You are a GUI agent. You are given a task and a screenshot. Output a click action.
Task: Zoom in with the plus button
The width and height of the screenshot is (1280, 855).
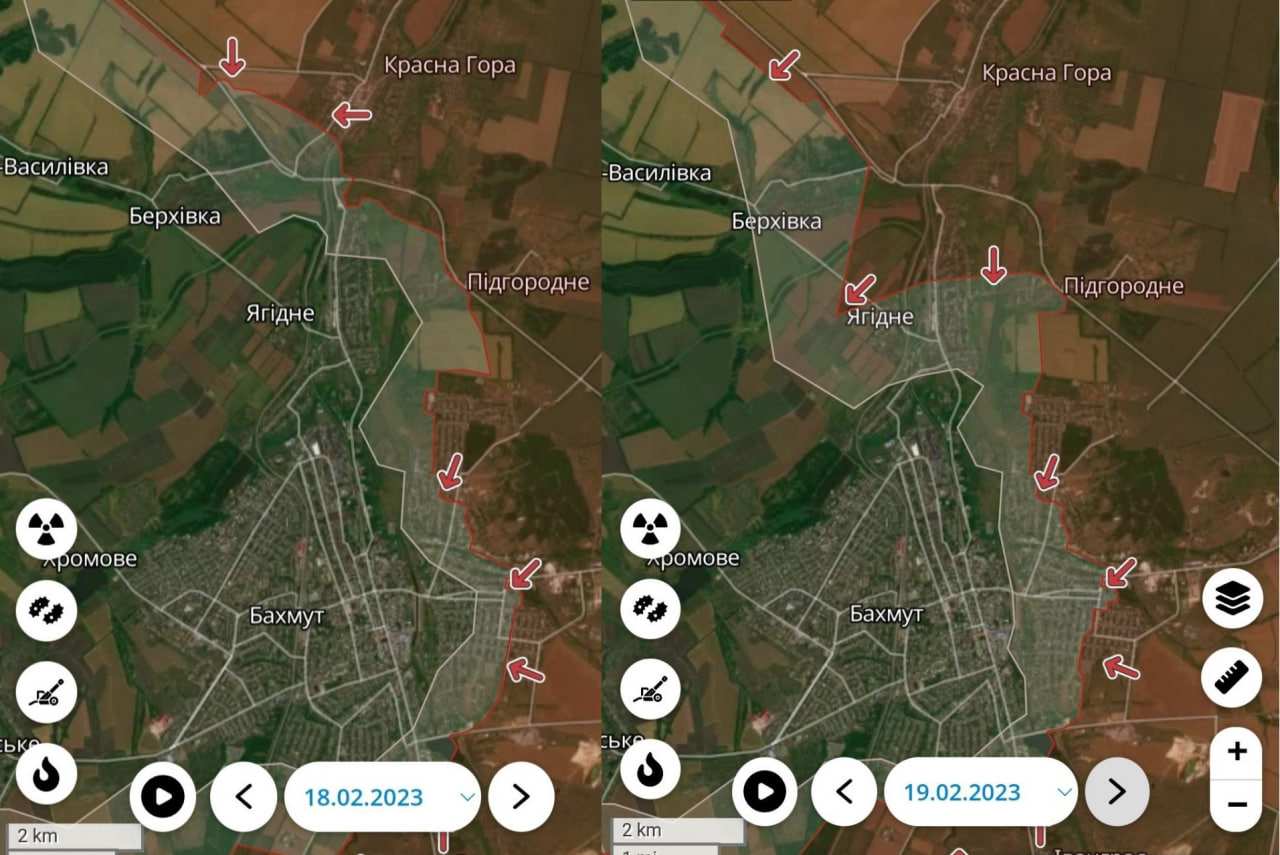point(1237,752)
